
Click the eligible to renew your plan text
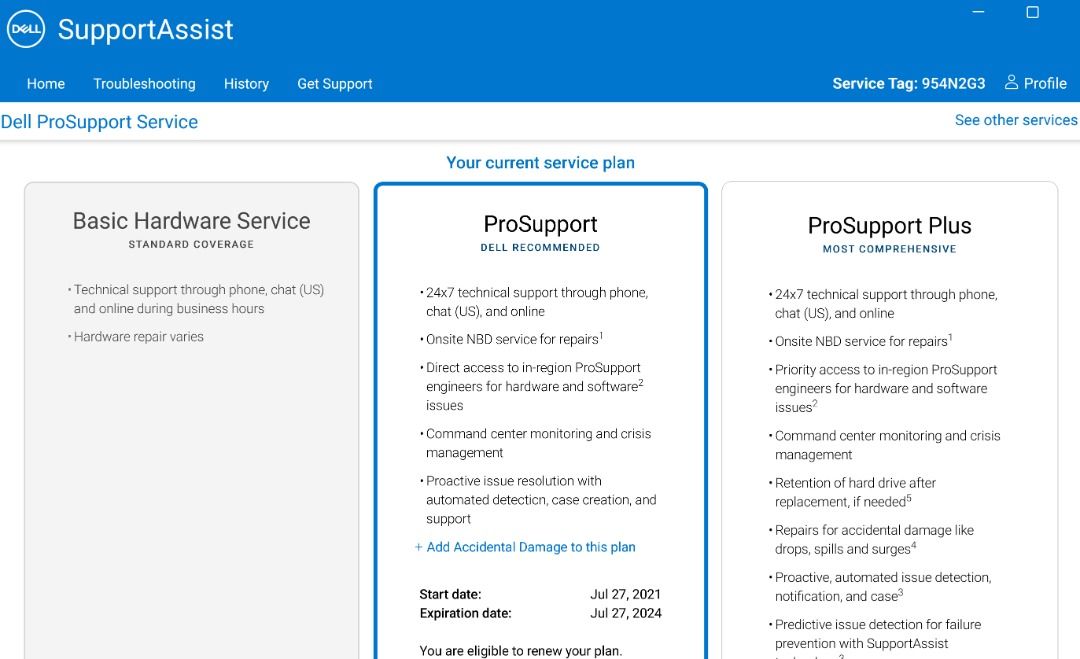click(x=520, y=651)
